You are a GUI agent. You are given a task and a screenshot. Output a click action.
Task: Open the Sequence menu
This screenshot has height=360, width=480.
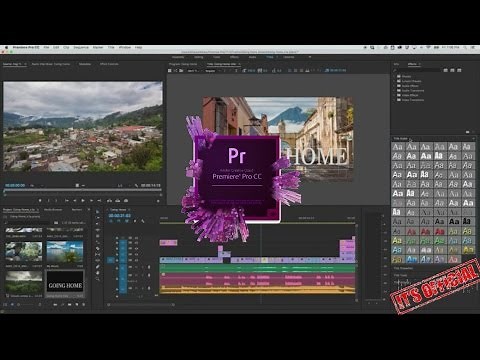[x=81, y=47]
